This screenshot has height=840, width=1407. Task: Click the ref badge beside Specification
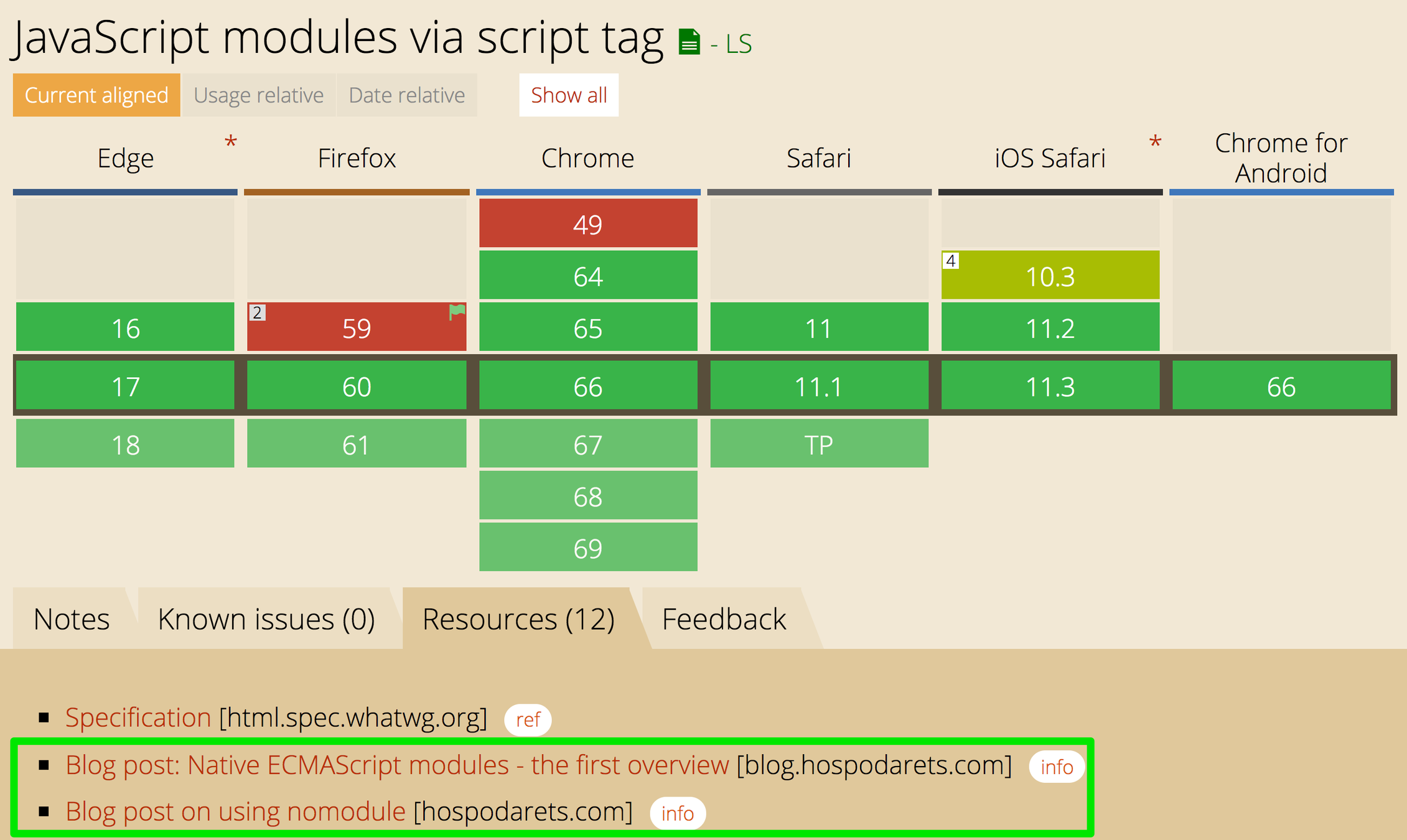coord(527,720)
